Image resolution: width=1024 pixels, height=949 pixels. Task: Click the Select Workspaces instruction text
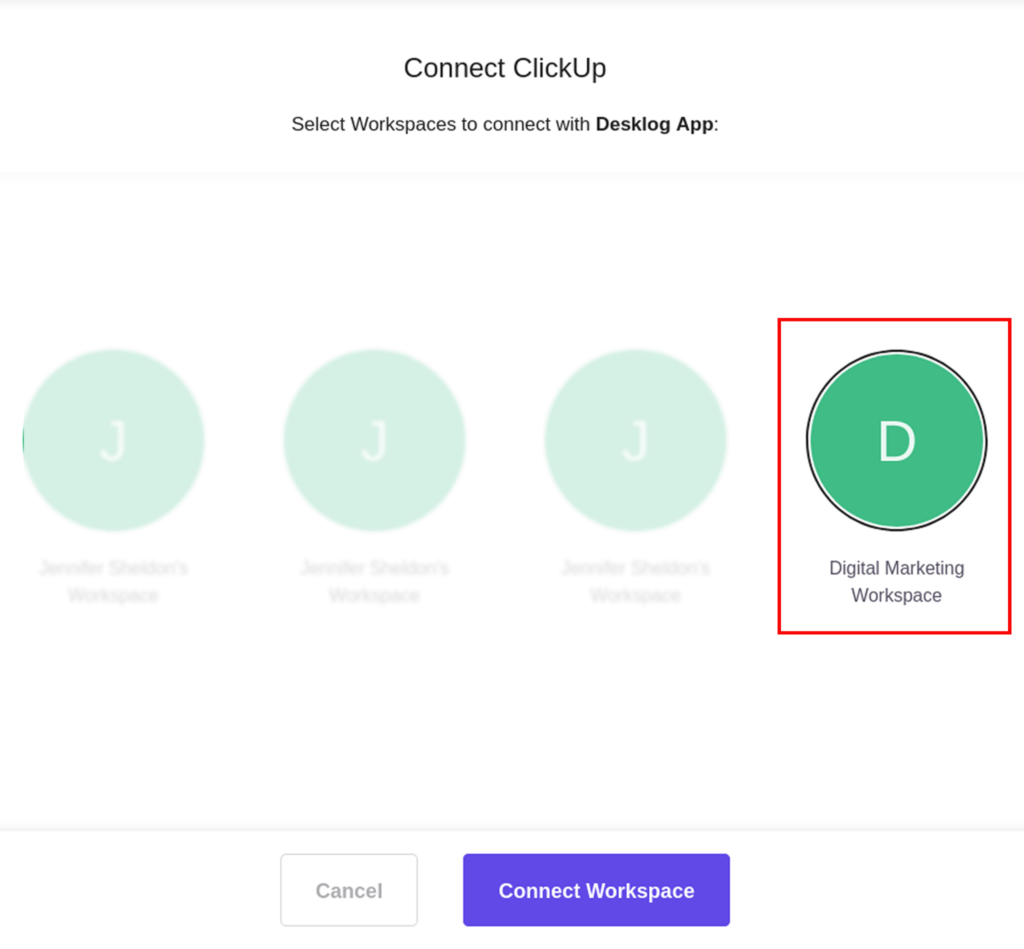coord(505,124)
